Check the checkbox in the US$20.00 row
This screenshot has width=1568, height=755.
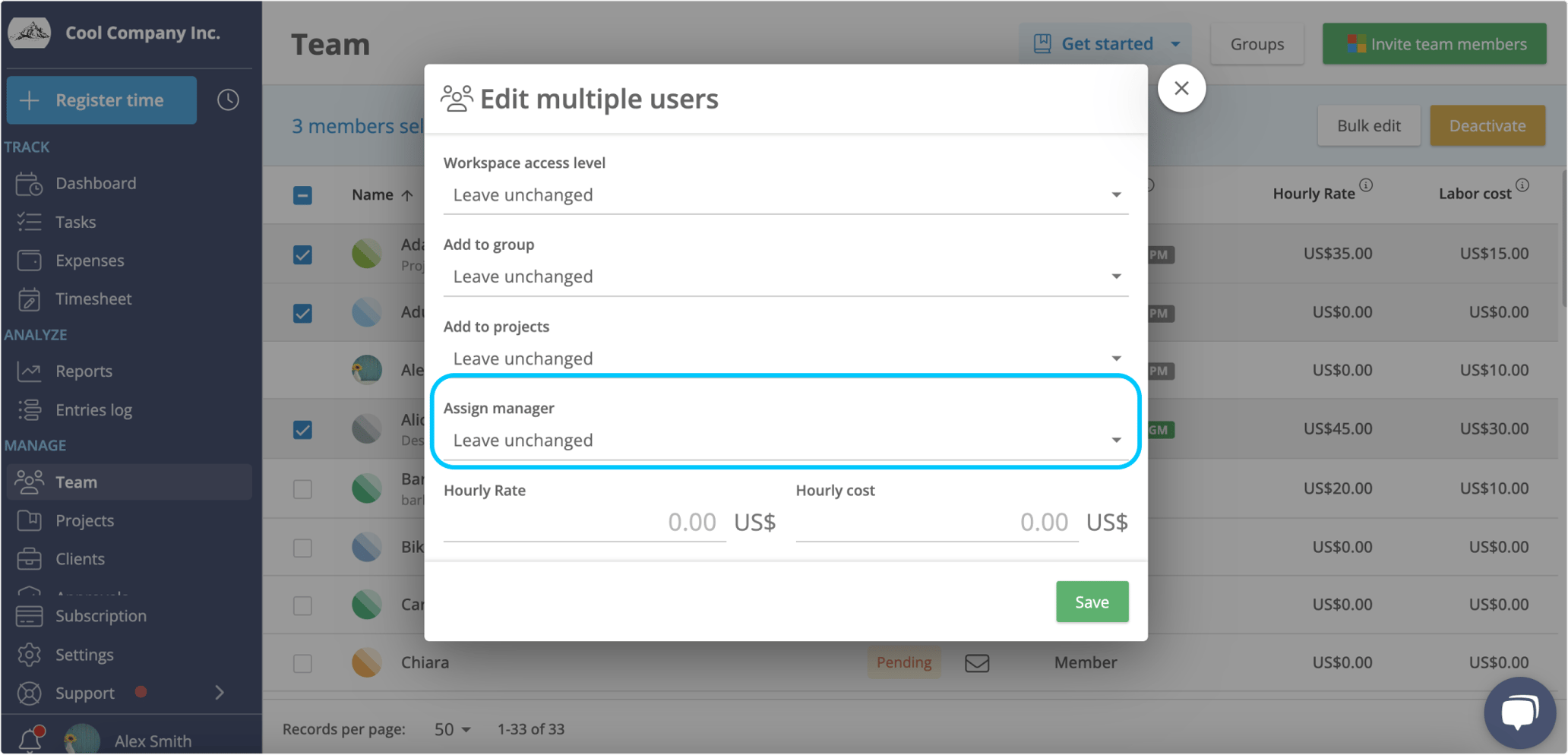(x=302, y=489)
